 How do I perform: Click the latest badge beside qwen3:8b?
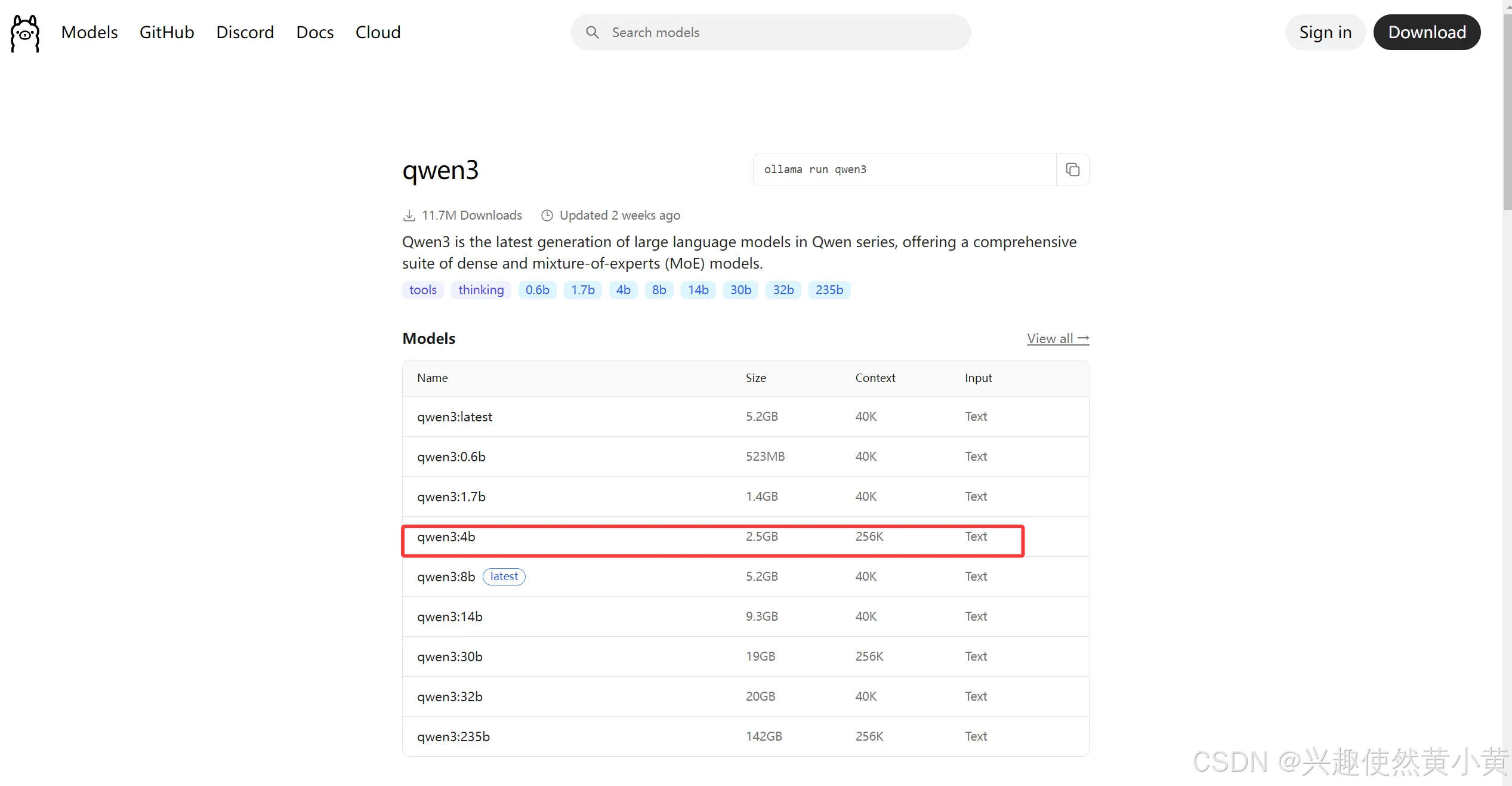[504, 577]
